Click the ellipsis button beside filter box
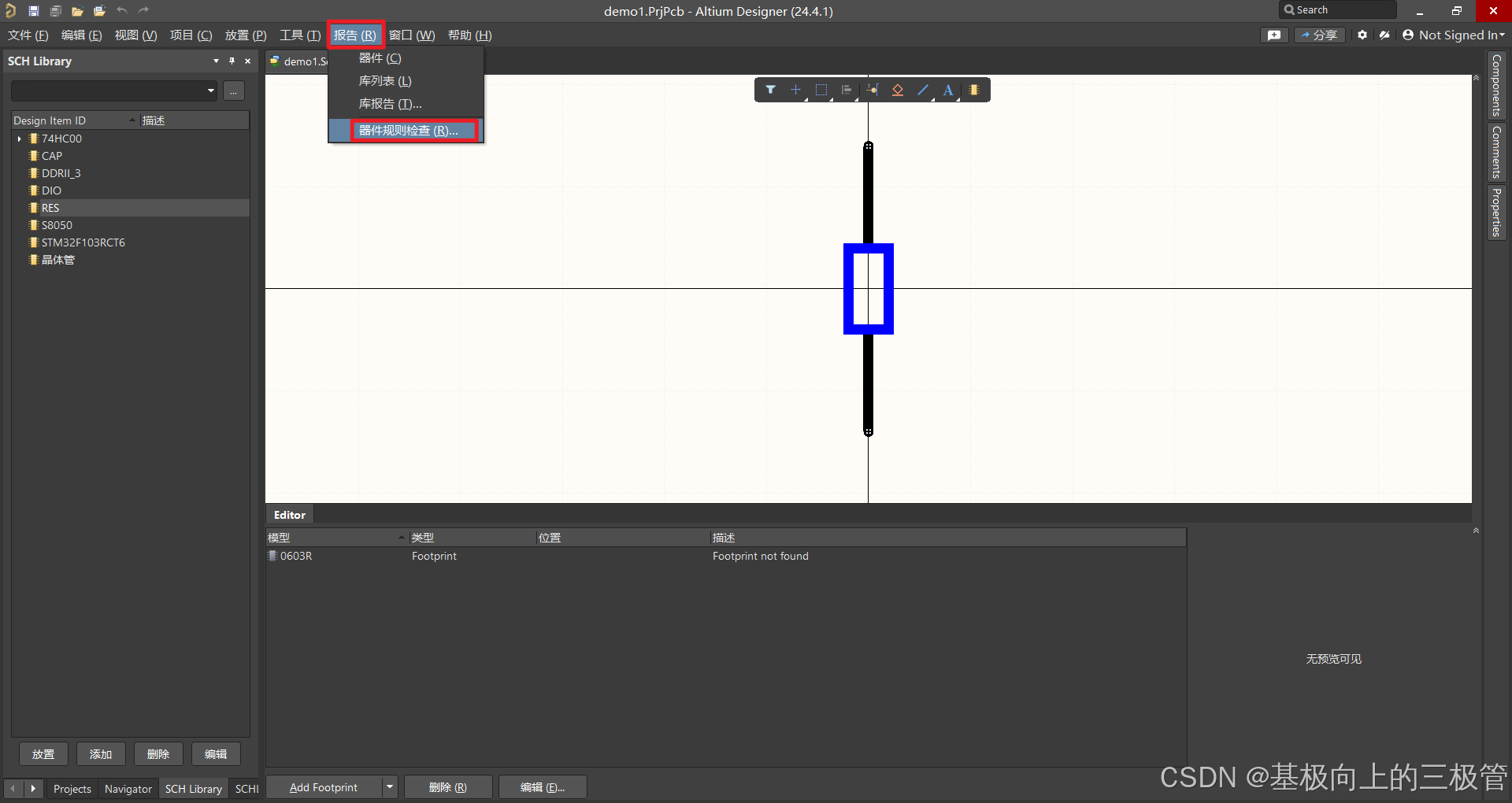This screenshot has width=1512, height=803. click(x=234, y=91)
